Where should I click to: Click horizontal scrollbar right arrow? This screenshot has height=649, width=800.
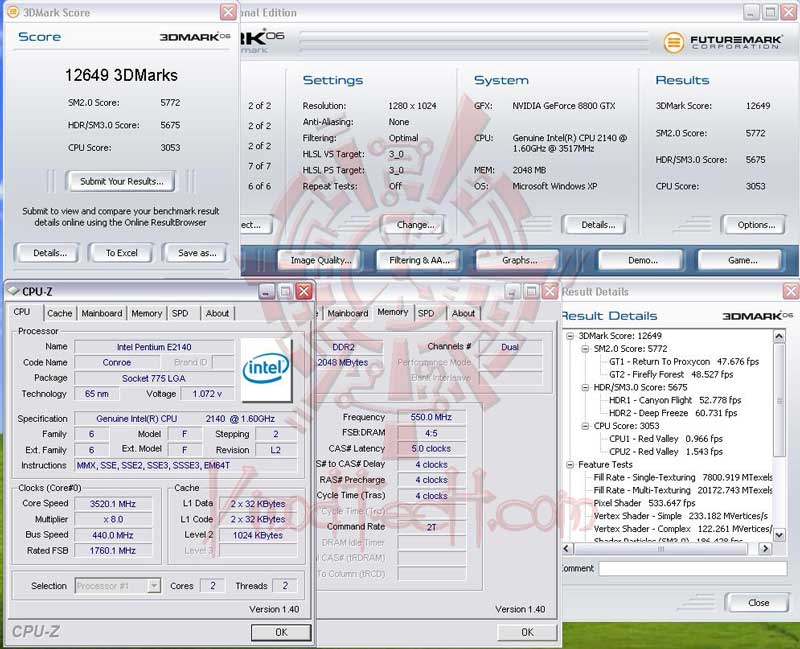pos(764,548)
